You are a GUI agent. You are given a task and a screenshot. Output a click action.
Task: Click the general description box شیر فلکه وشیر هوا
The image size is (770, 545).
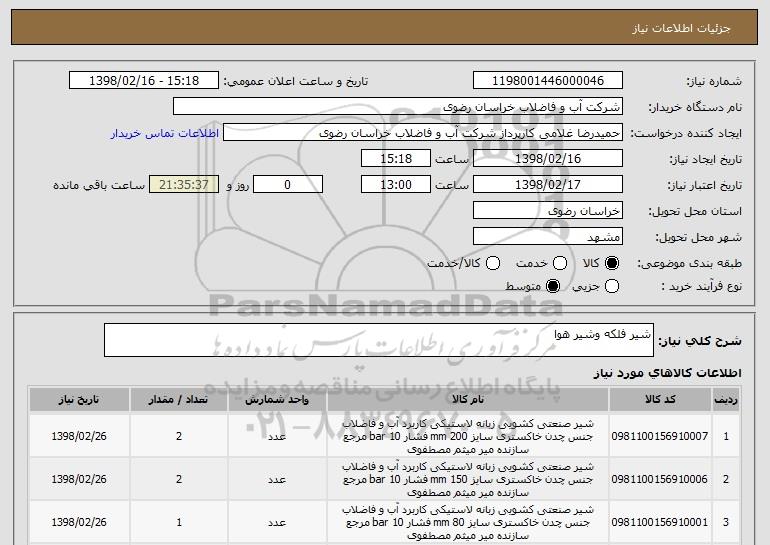tap(379, 340)
